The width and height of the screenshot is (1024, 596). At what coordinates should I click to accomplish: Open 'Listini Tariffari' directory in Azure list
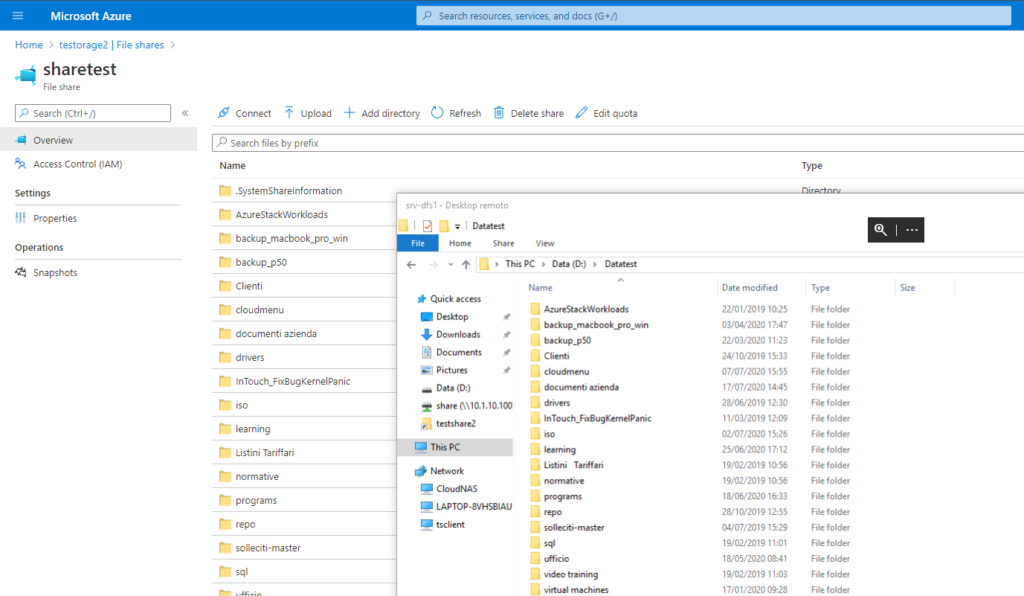tap(264, 452)
